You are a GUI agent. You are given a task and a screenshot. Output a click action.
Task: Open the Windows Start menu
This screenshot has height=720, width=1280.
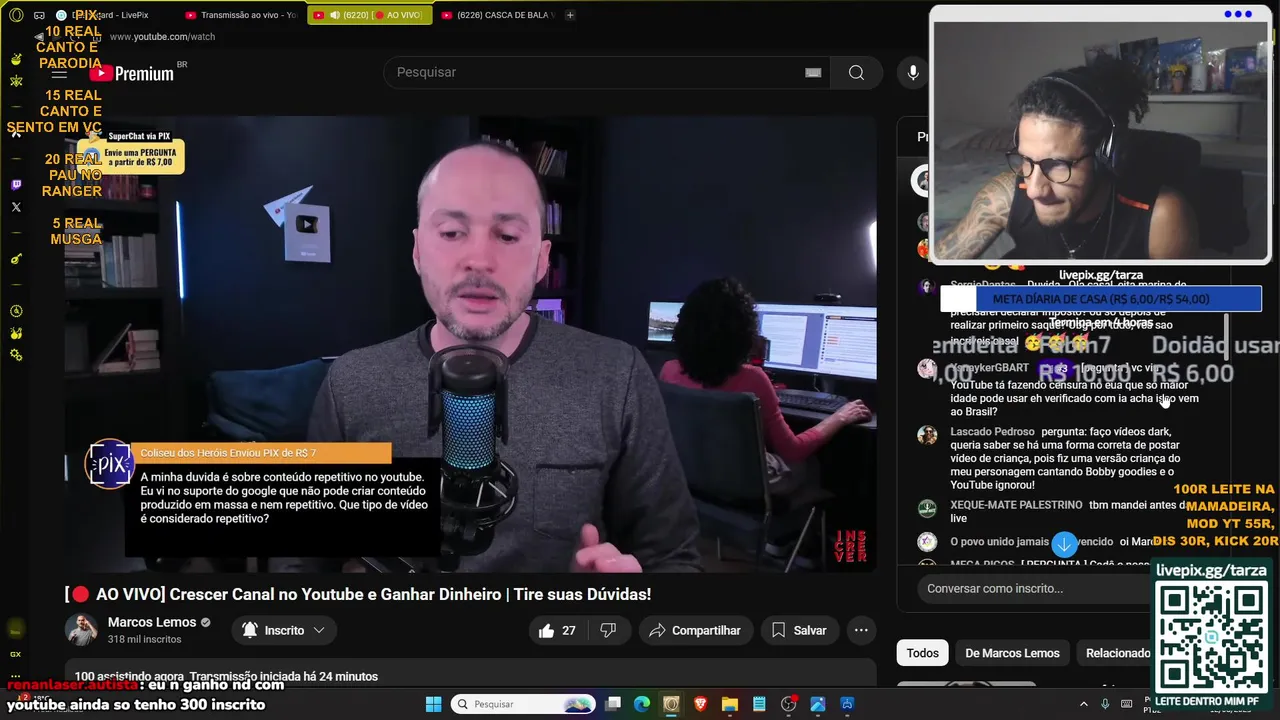click(434, 704)
